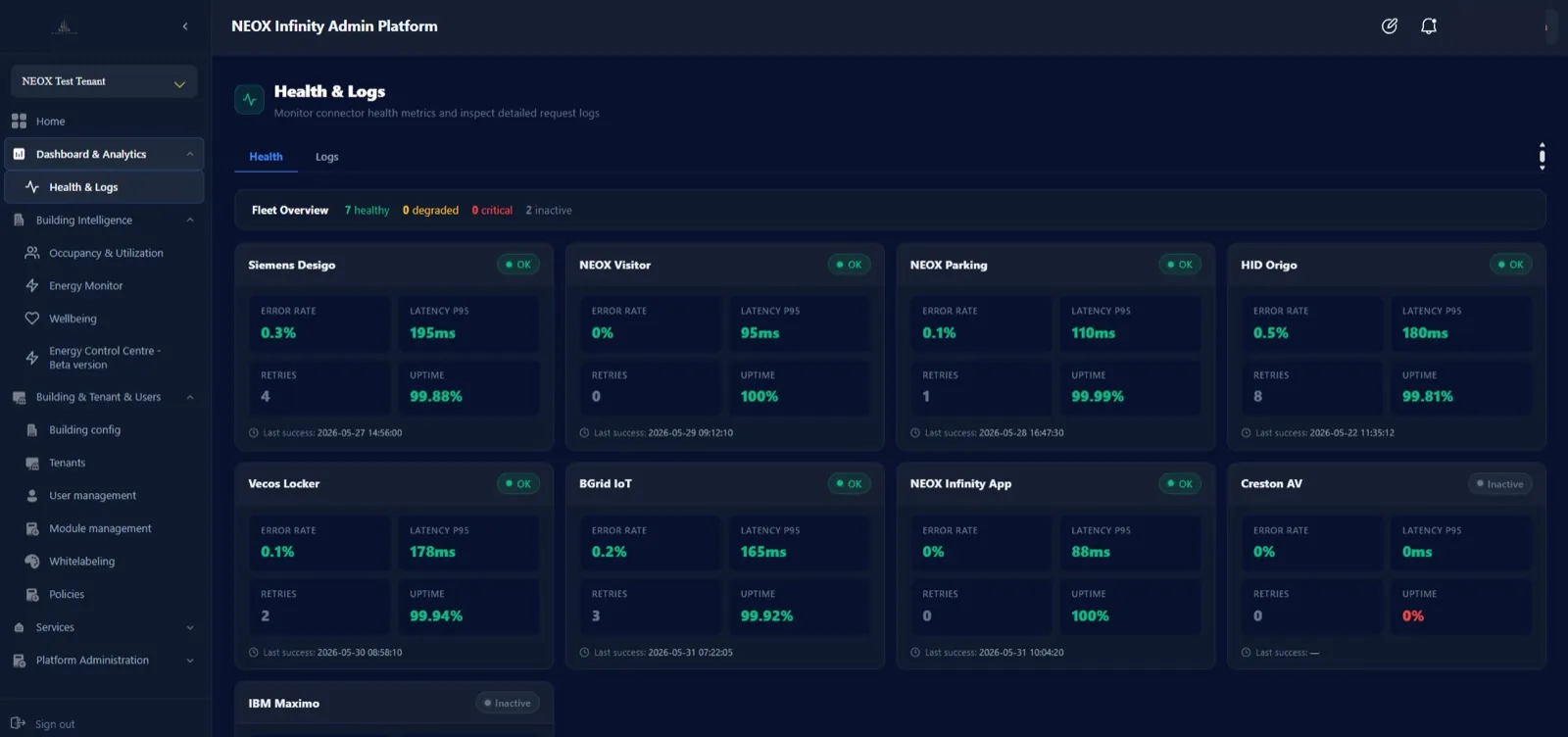1568x737 pixels.
Task: Click the Tenants icon
Action: pyautogui.click(x=32, y=463)
